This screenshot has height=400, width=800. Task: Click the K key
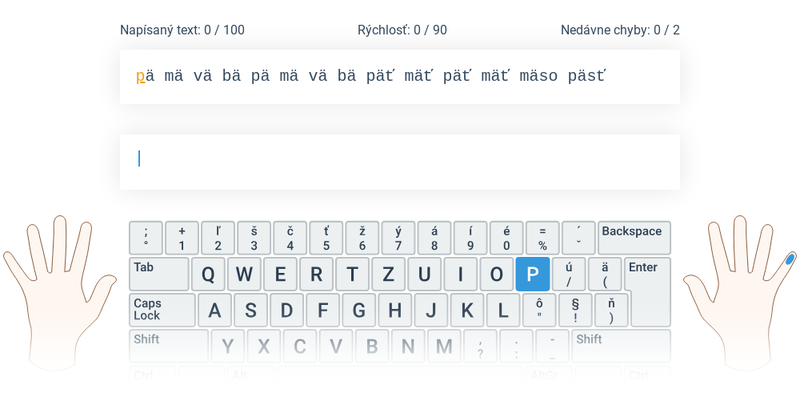point(467,310)
